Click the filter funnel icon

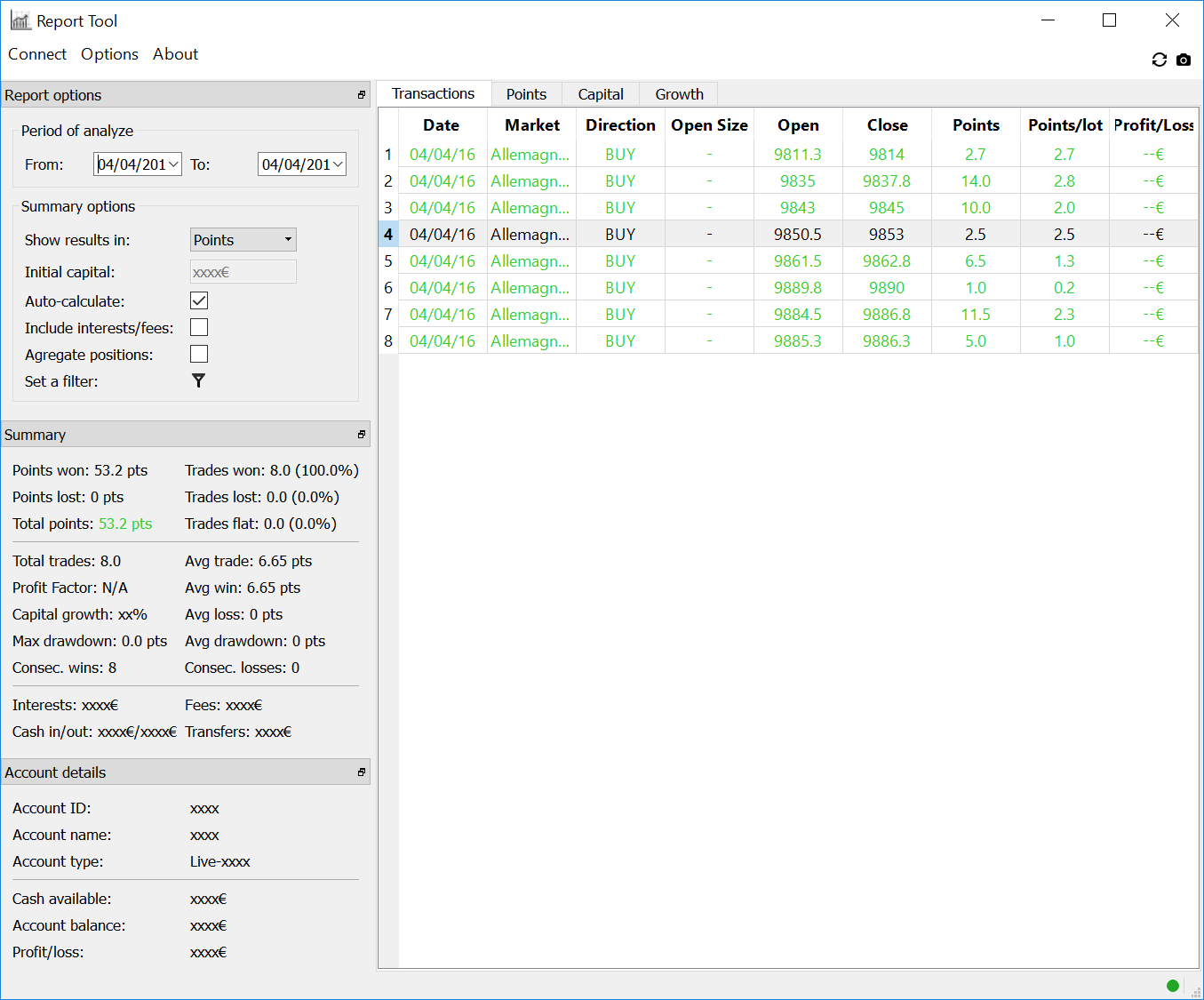[x=198, y=380]
